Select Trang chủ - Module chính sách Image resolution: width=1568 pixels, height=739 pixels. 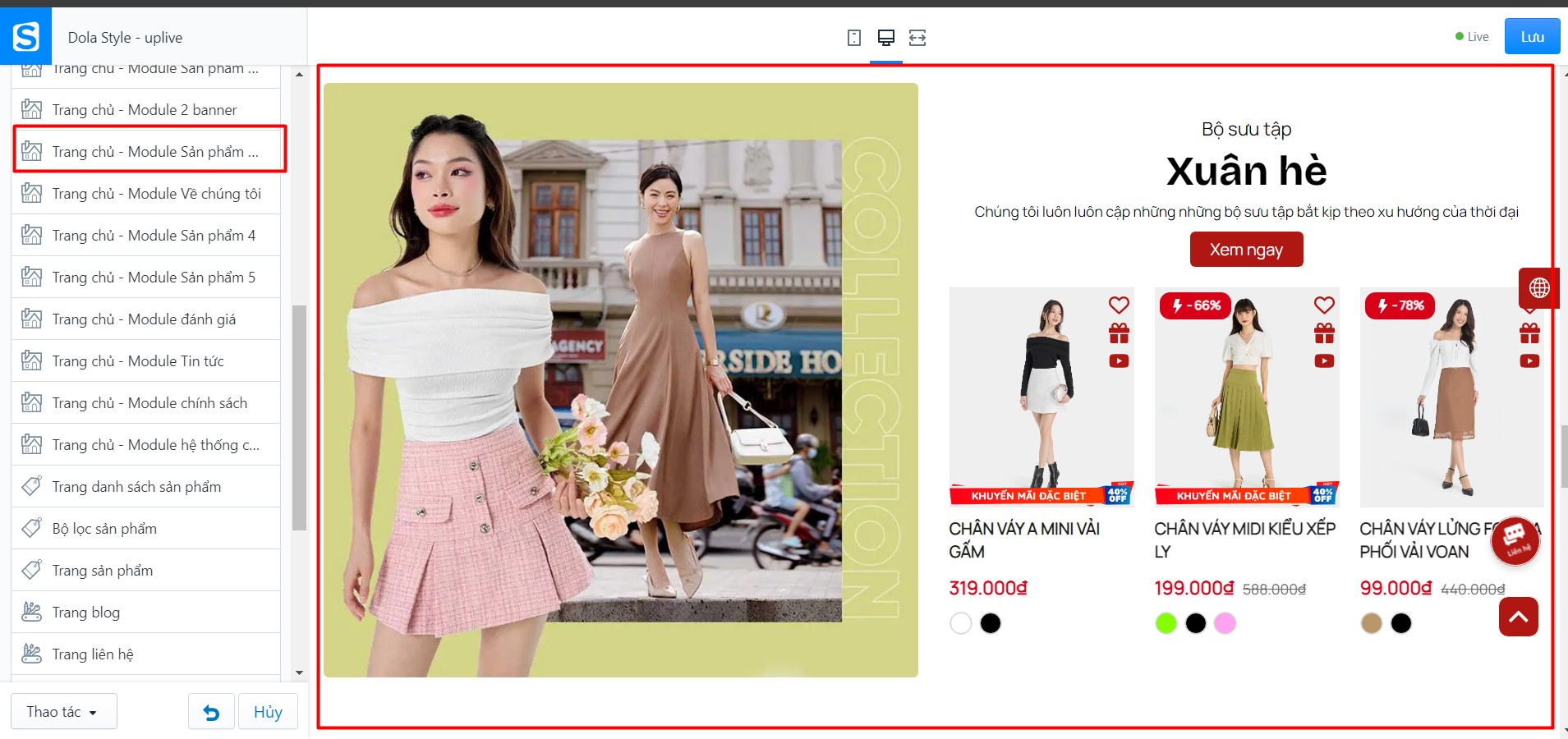click(x=146, y=403)
